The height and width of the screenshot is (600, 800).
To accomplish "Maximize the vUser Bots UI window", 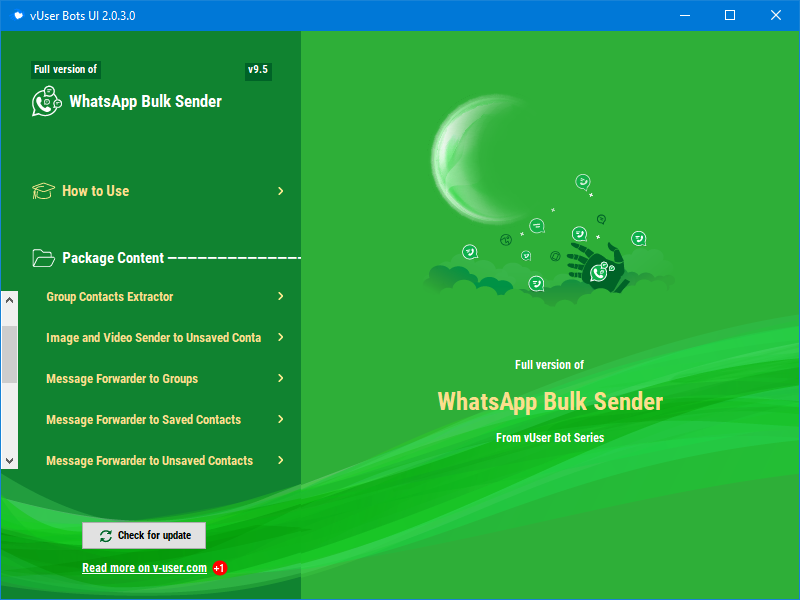I will (730, 15).
